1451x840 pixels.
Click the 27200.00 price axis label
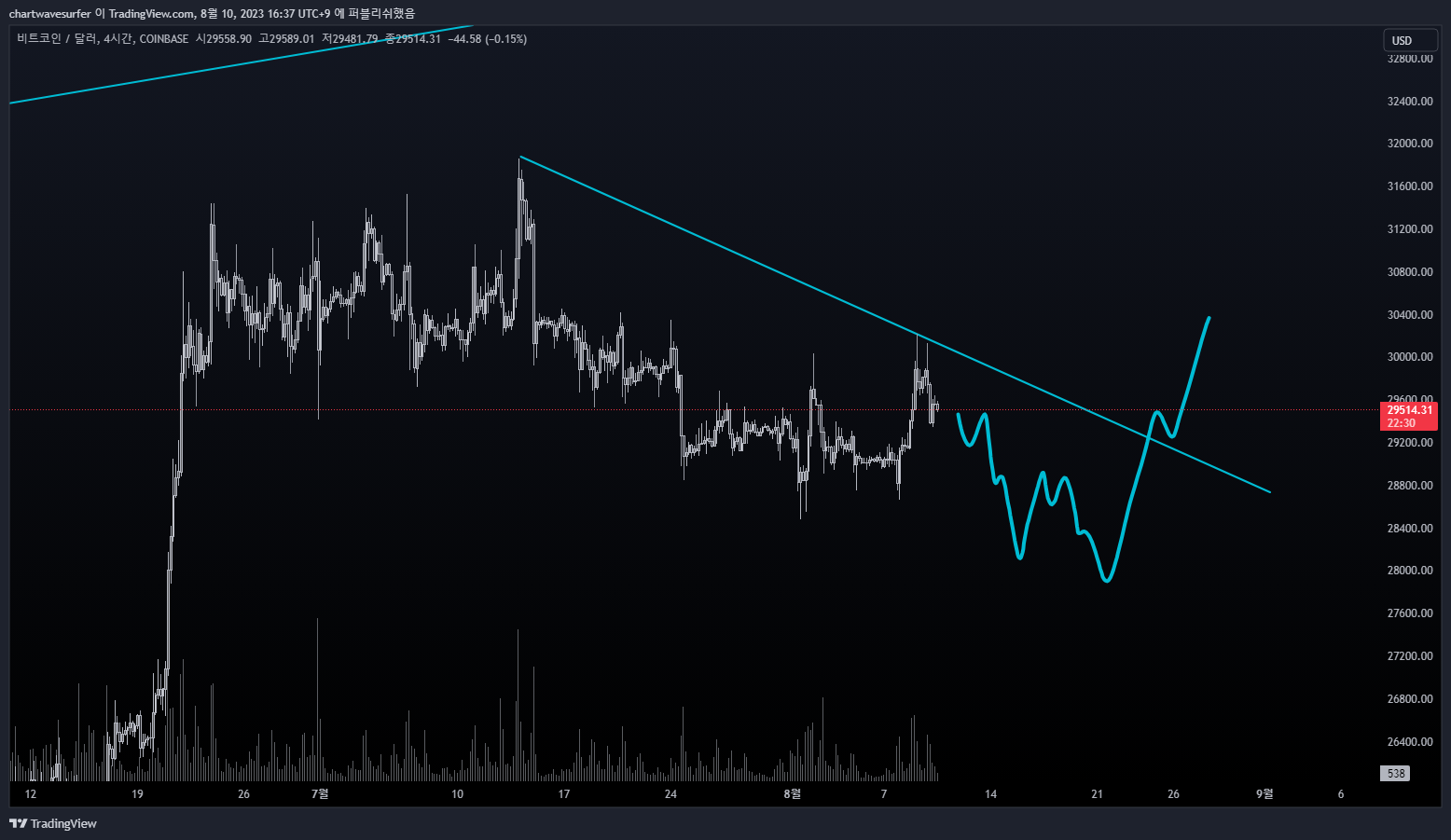pyautogui.click(x=1410, y=656)
